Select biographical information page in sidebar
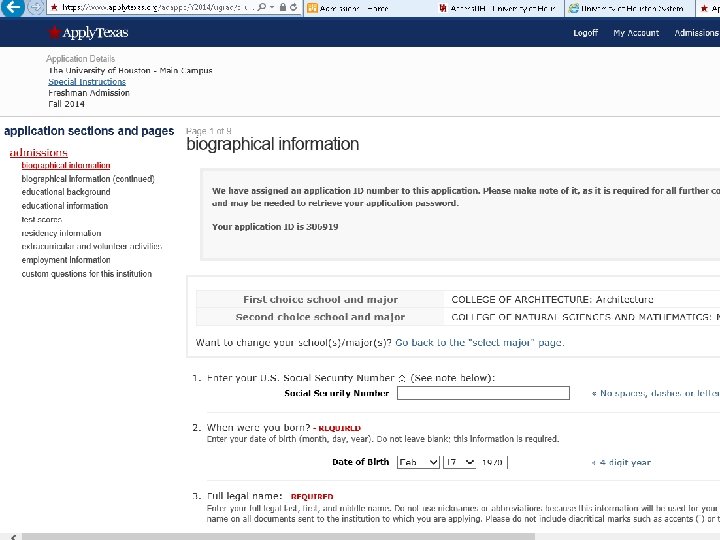This screenshot has width=720, height=540. click(66, 165)
